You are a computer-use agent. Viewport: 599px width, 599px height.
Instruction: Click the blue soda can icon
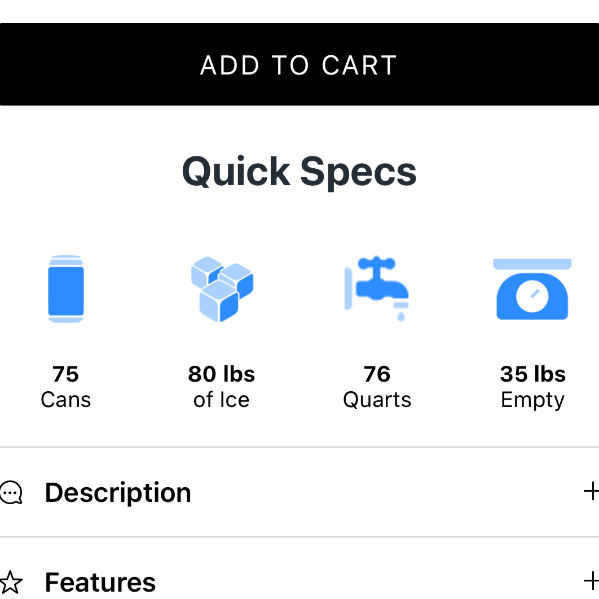click(66, 289)
